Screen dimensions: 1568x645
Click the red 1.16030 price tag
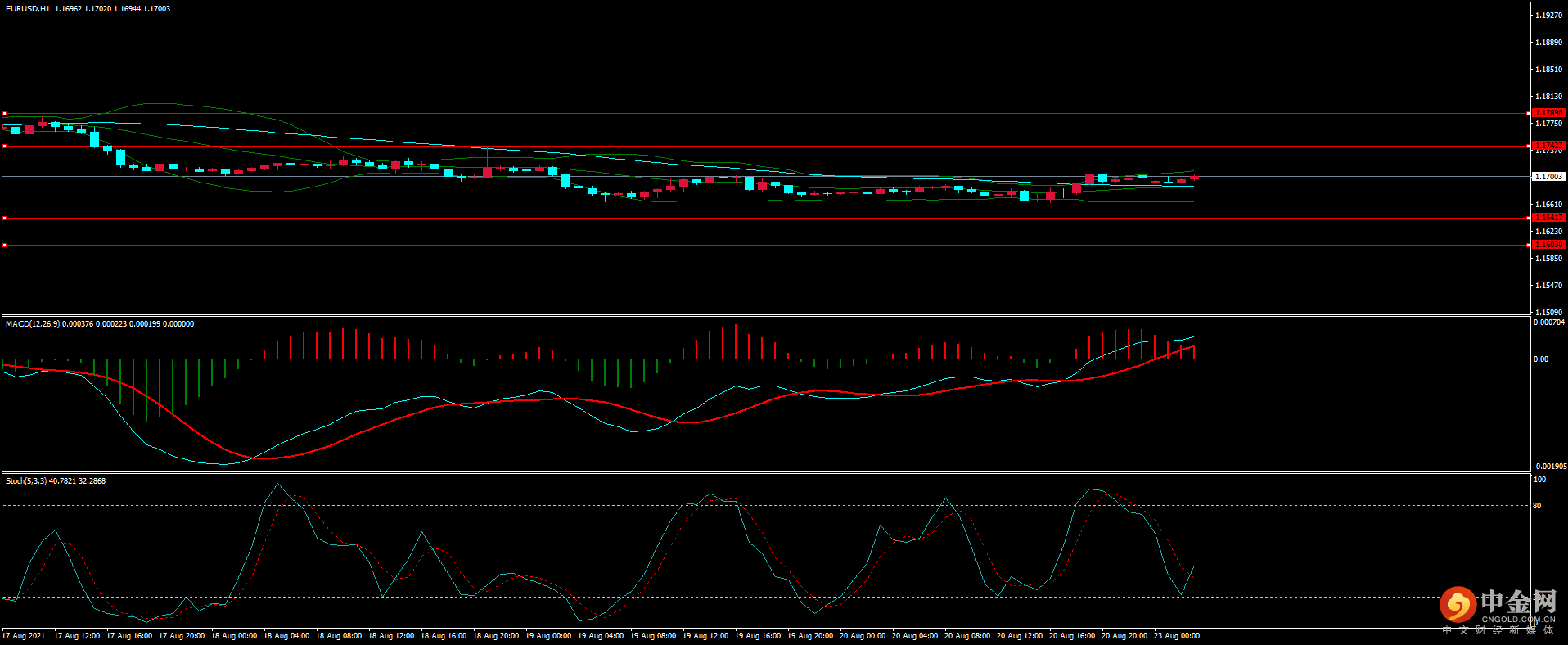pos(1548,245)
